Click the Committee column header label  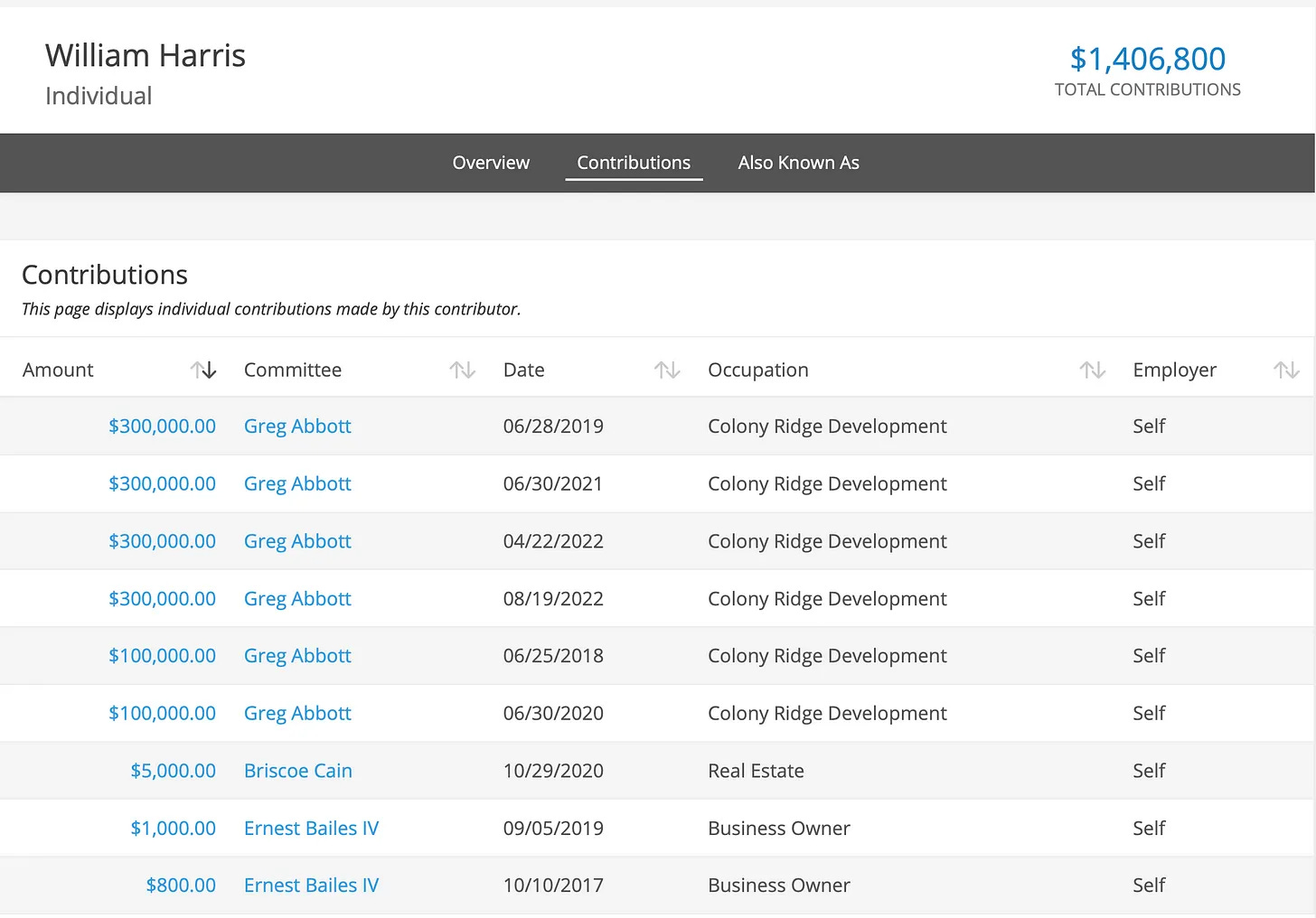click(x=293, y=370)
